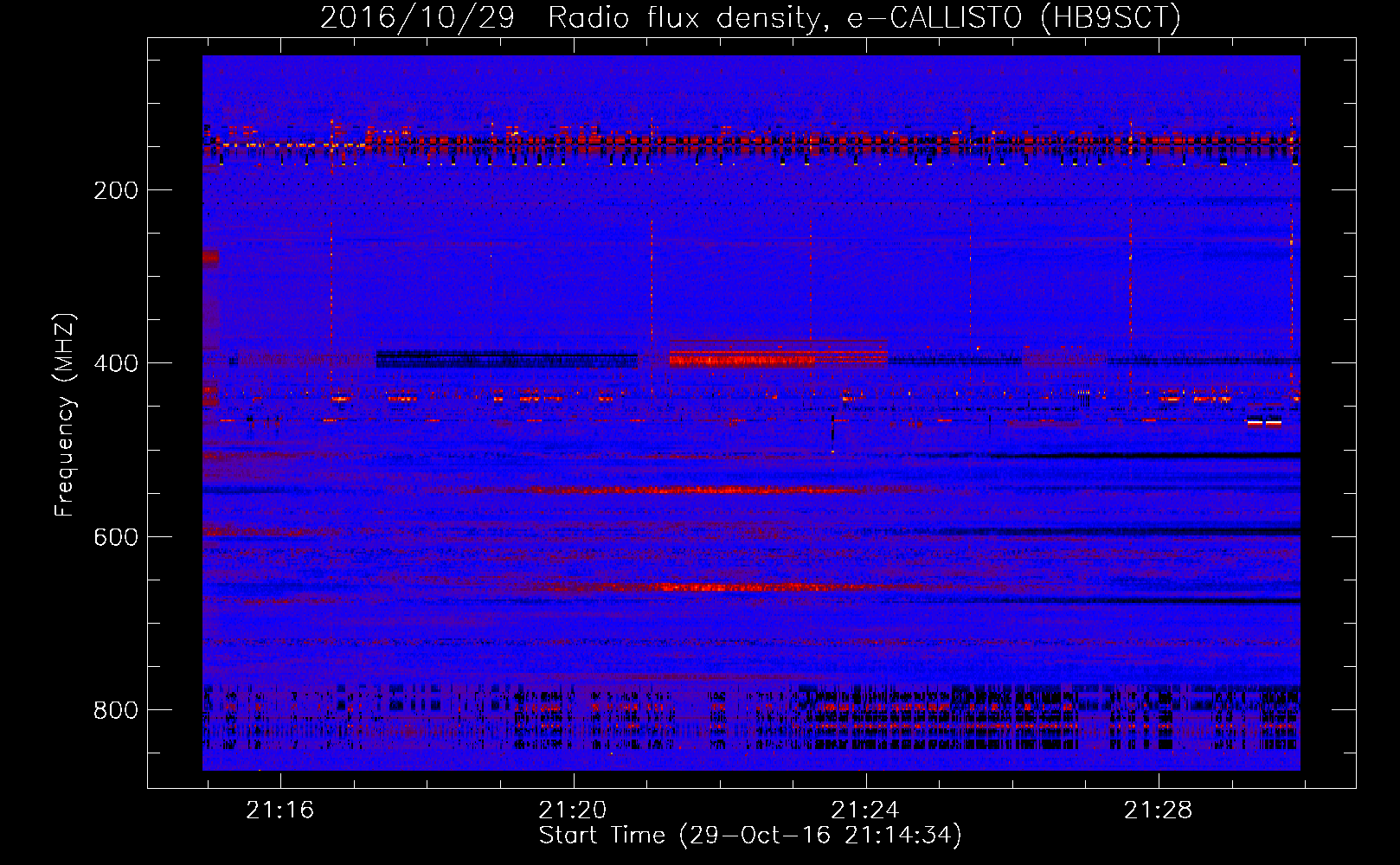Viewport: 1400px width, 865px height.
Task: Click the 800 frequency tick label
Action: coord(116,710)
